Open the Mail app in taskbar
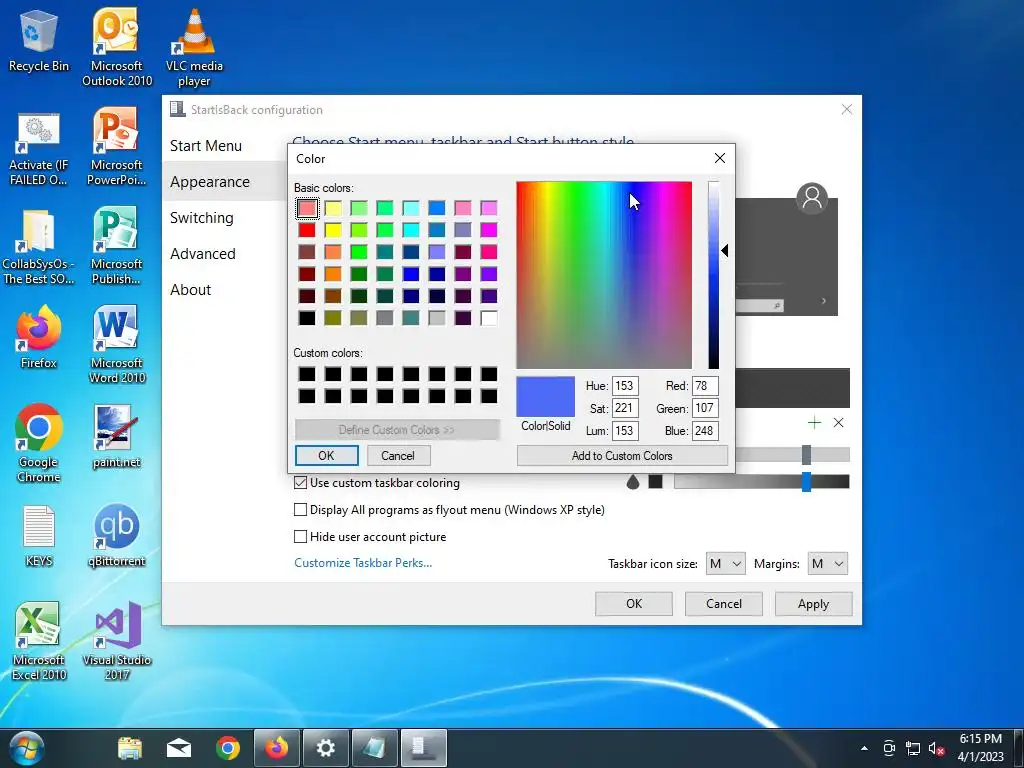This screenshot has width=1024, height=768. 178,748
